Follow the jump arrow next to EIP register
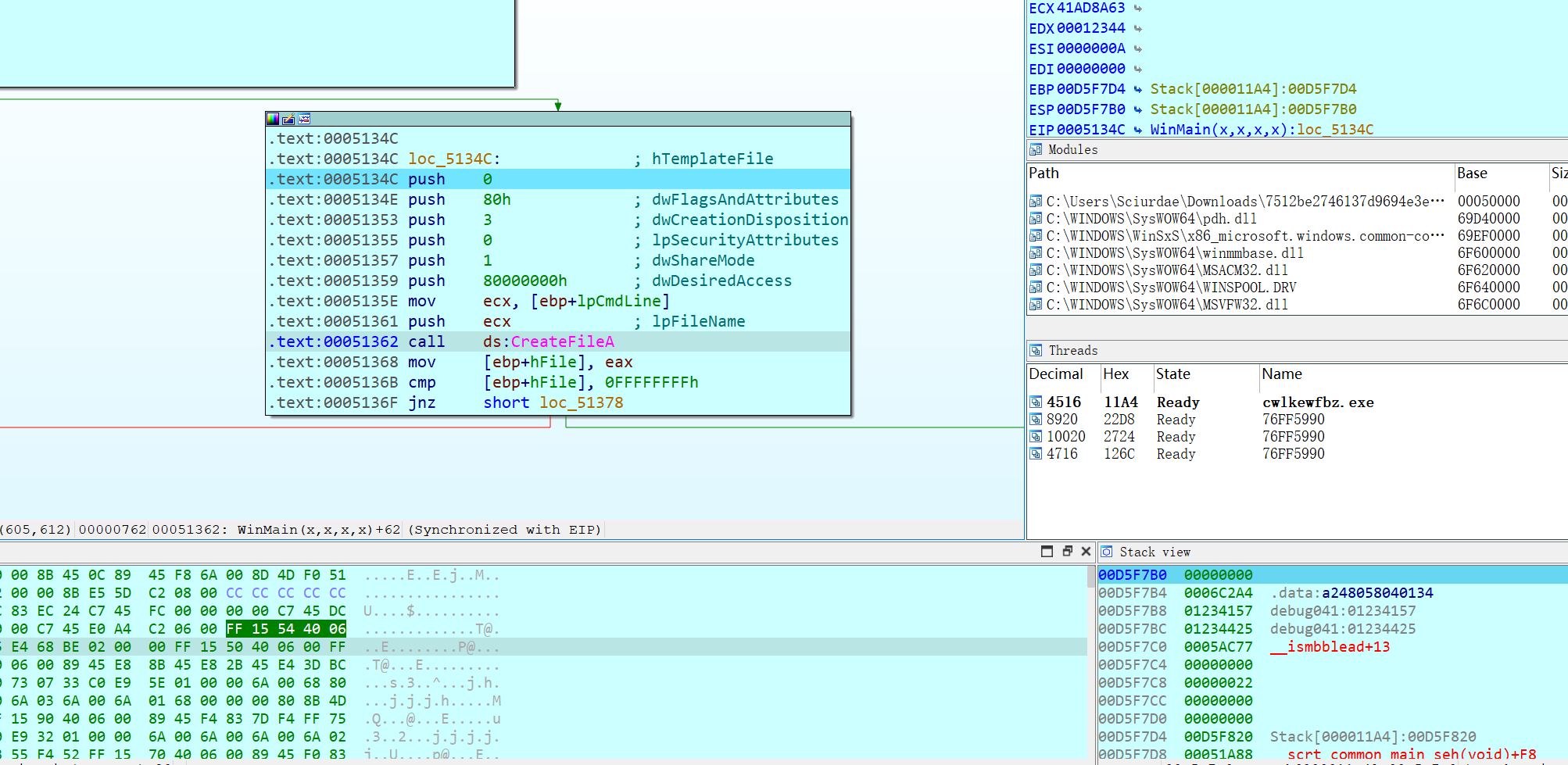The width and height of the screenshot is (1568, 765). (x=1138, y=130)
